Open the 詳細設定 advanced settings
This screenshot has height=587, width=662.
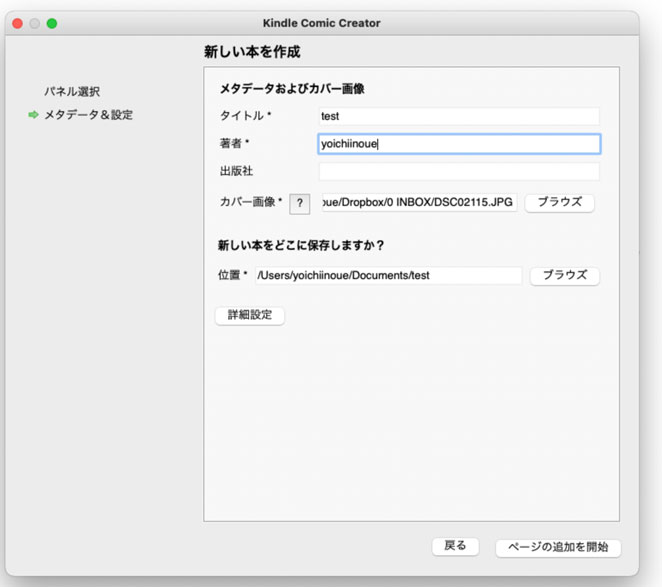(250, 315)
